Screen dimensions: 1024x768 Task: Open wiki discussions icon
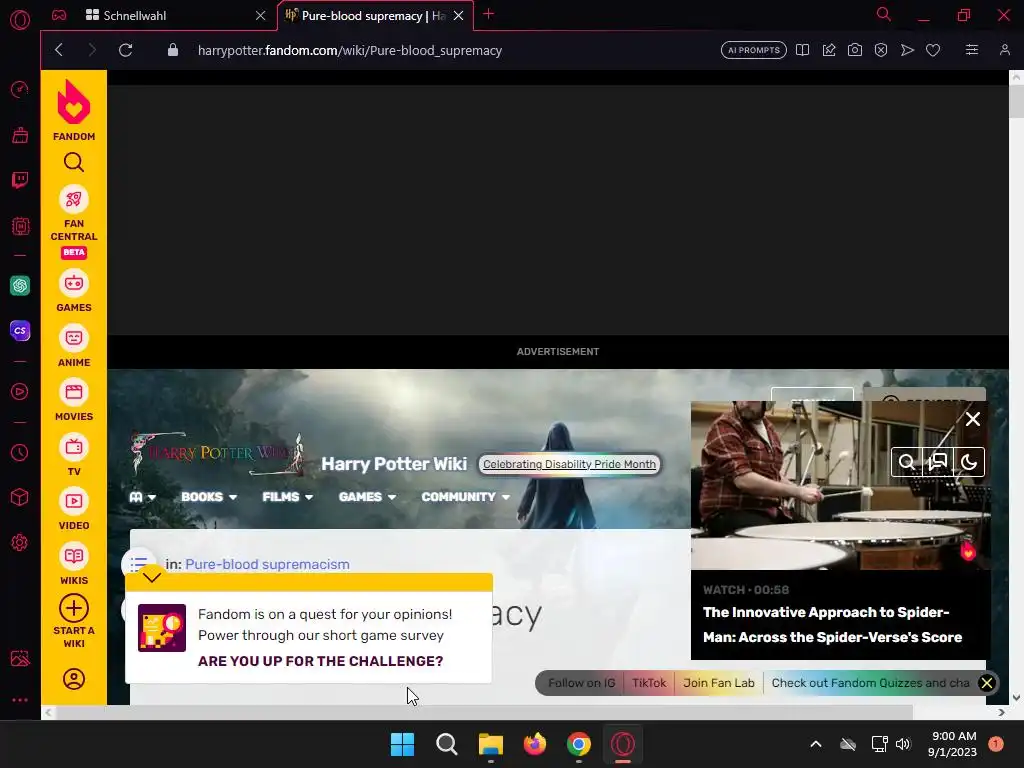(x=938, y=462)
